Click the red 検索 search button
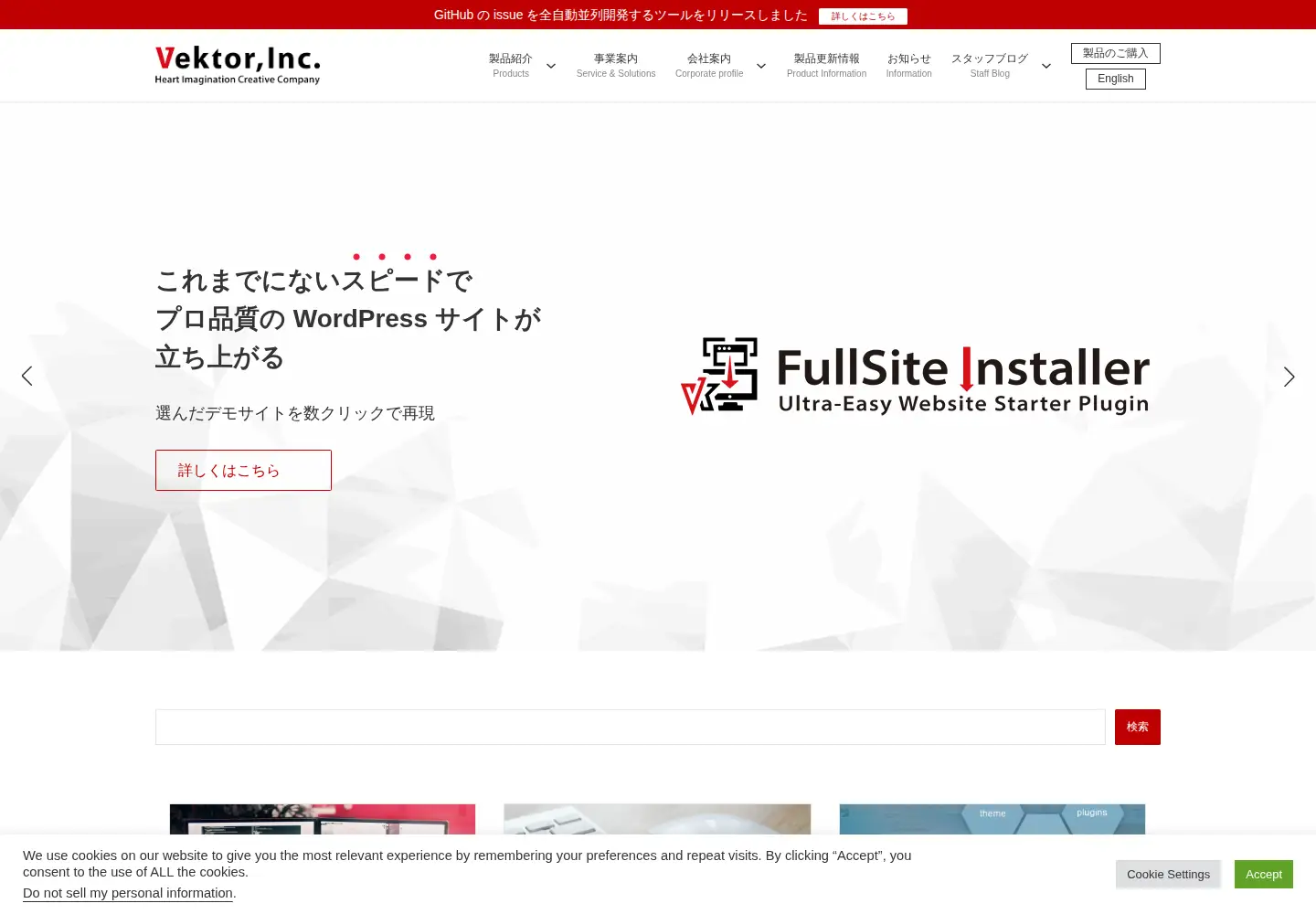 click(1138, 727)
